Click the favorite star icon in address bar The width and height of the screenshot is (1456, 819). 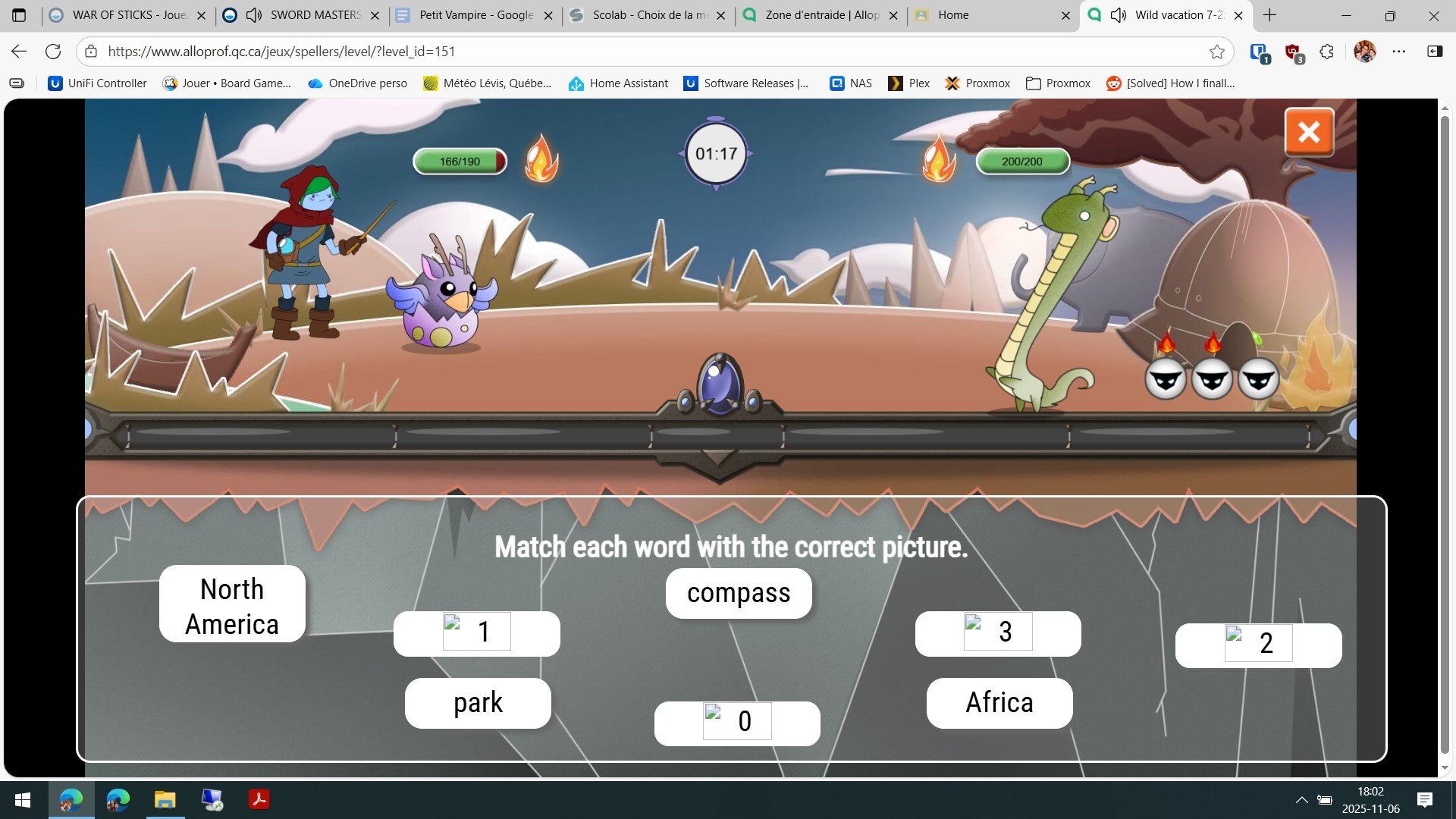(x=1217, y=52)
